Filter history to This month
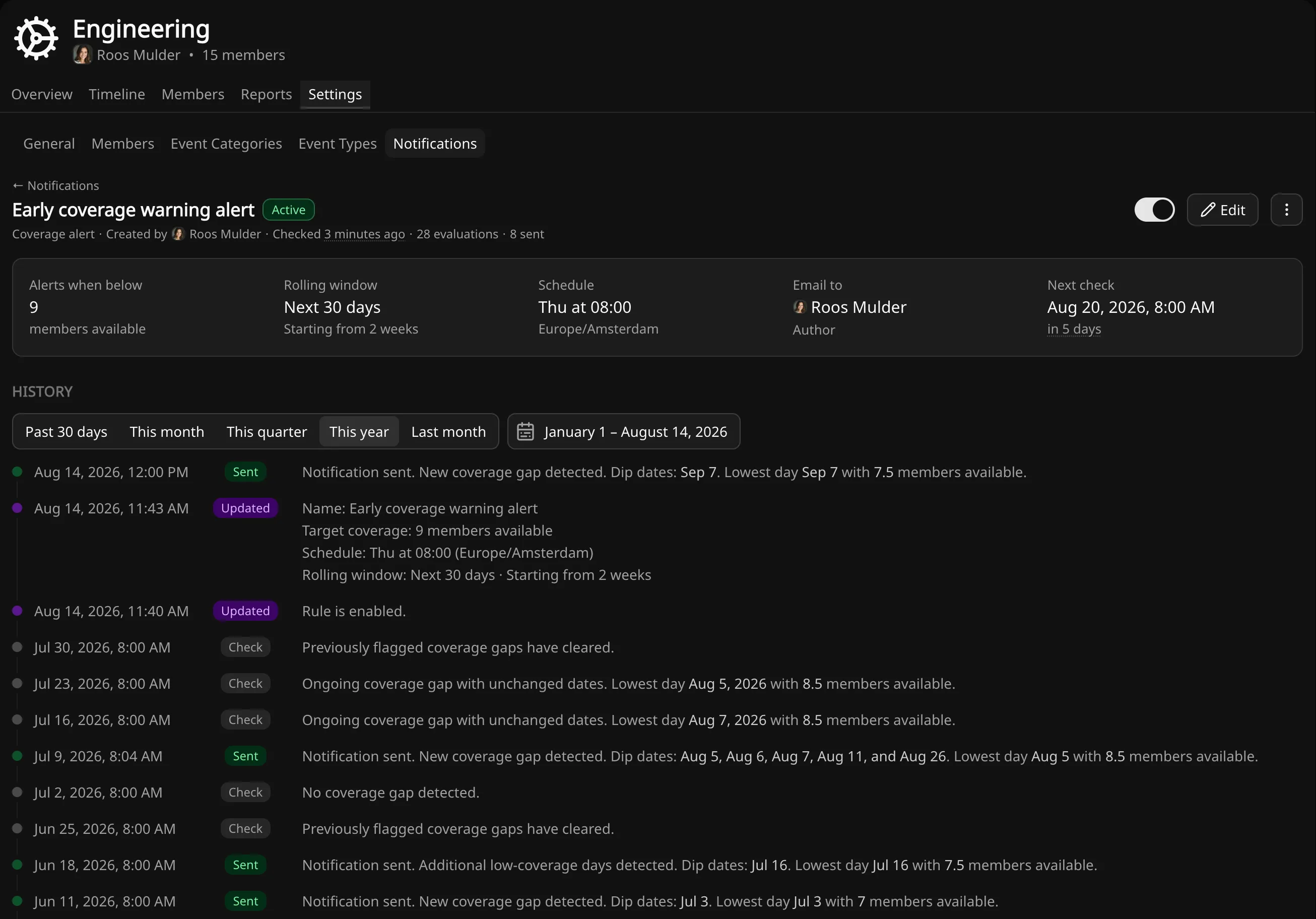The height and width of the screenshot is (919, 1316). tap(166, 432)
